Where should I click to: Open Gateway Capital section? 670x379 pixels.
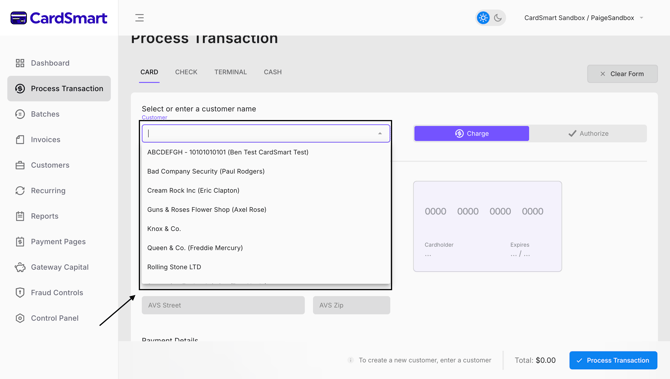point(59,267)
